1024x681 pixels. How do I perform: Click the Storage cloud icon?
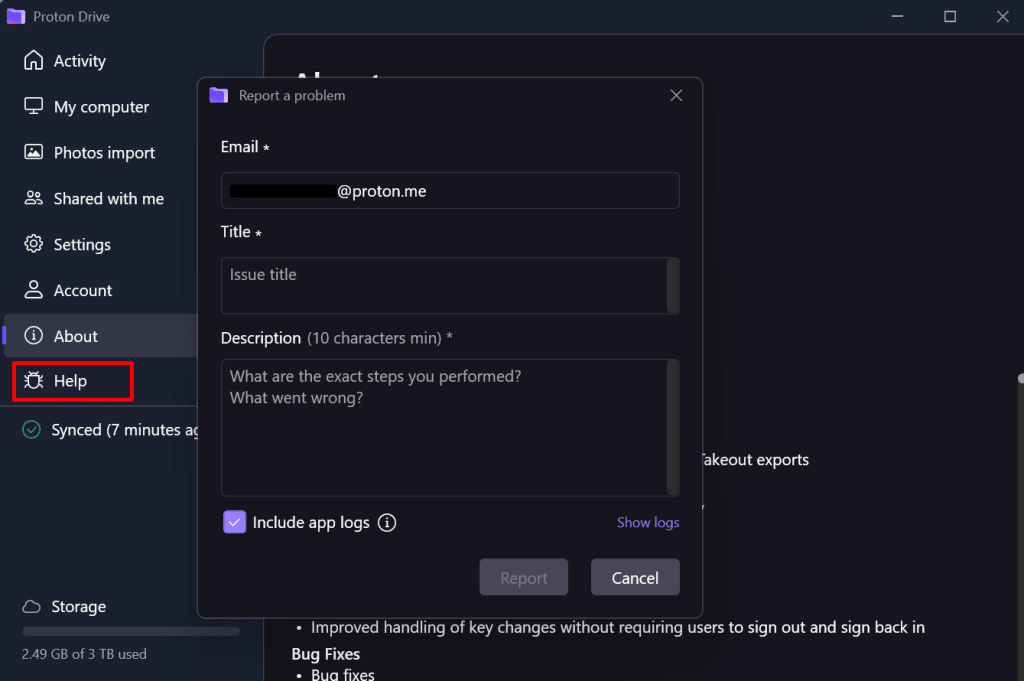(31, 607)
